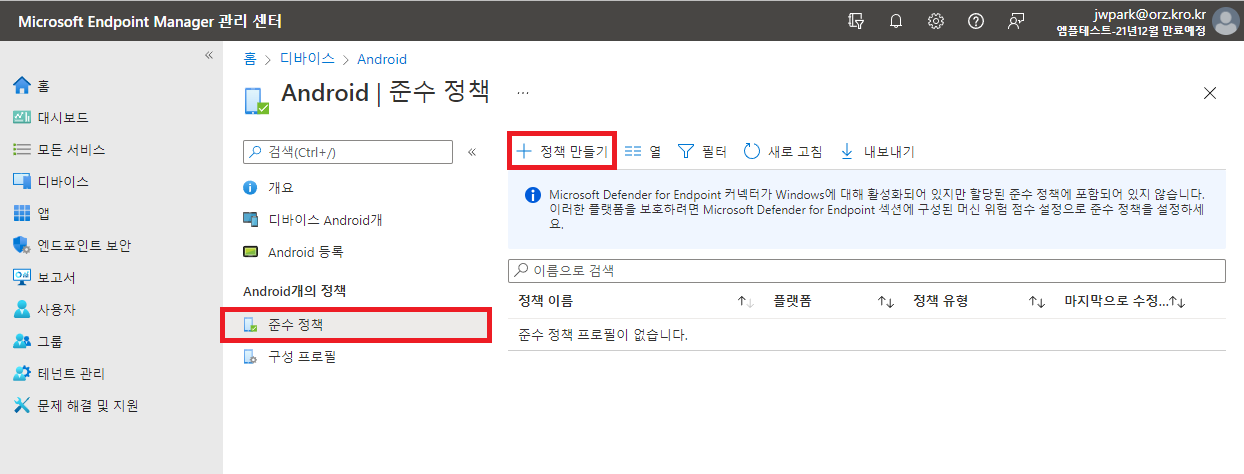Click the 홈 breadcrumb link
Screen dimensions: 1244x474
250,60
